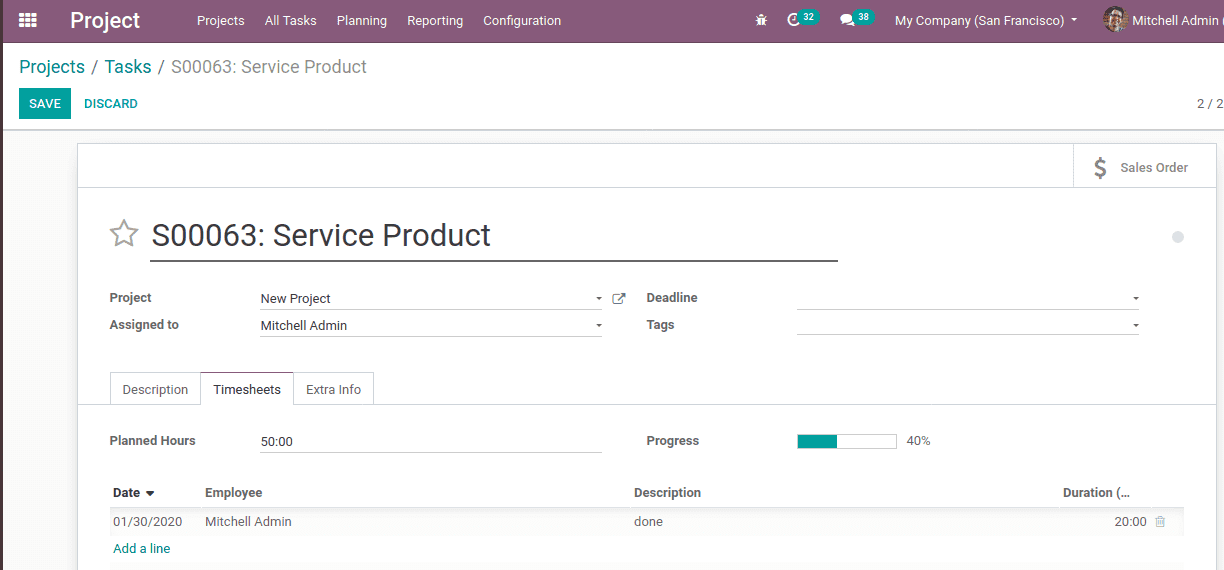Open My Company (San Francisco) switcher

tap(986, 20)
